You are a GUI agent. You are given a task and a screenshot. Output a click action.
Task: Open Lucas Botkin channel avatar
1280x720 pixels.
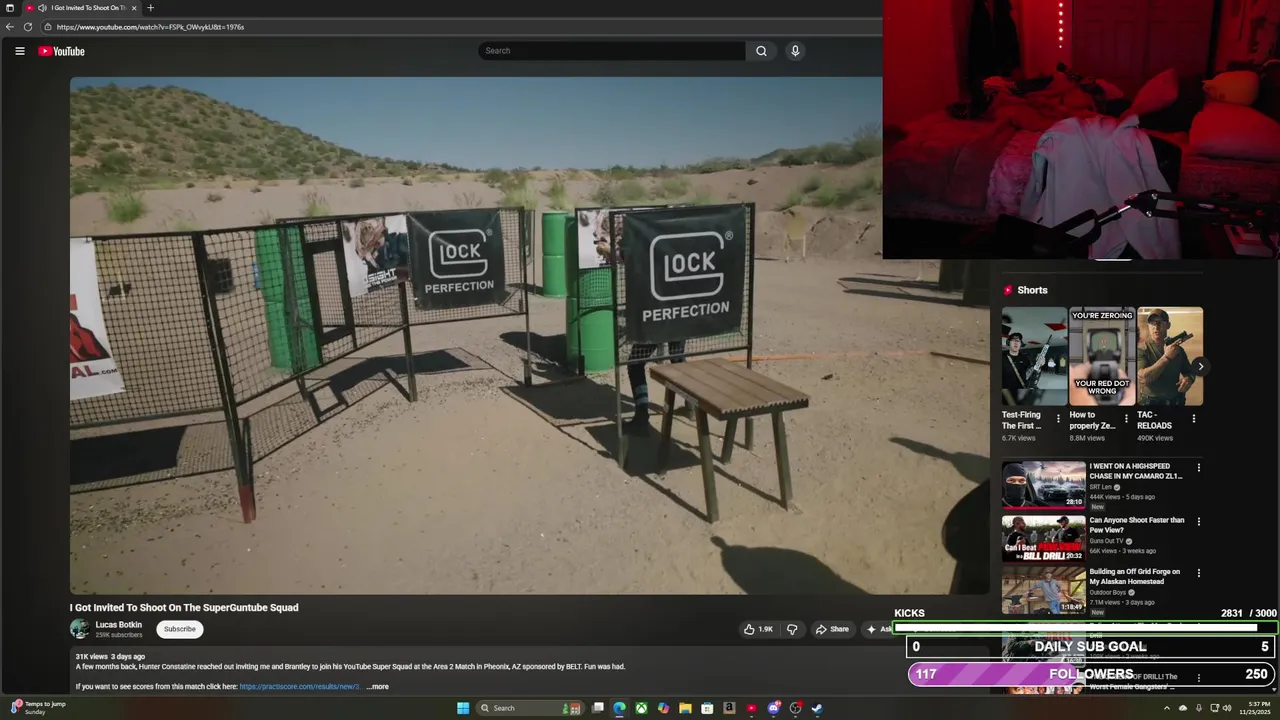(79, 629)
